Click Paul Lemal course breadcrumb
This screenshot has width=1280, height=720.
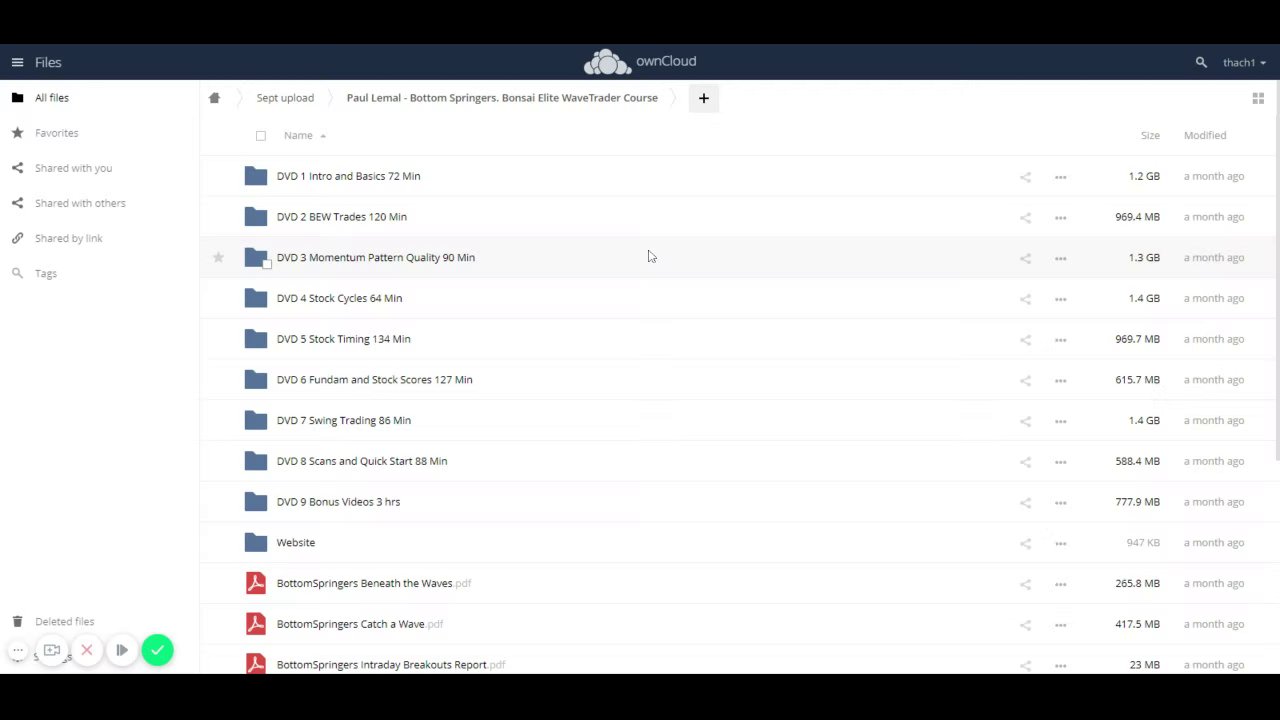coord(502,98)
